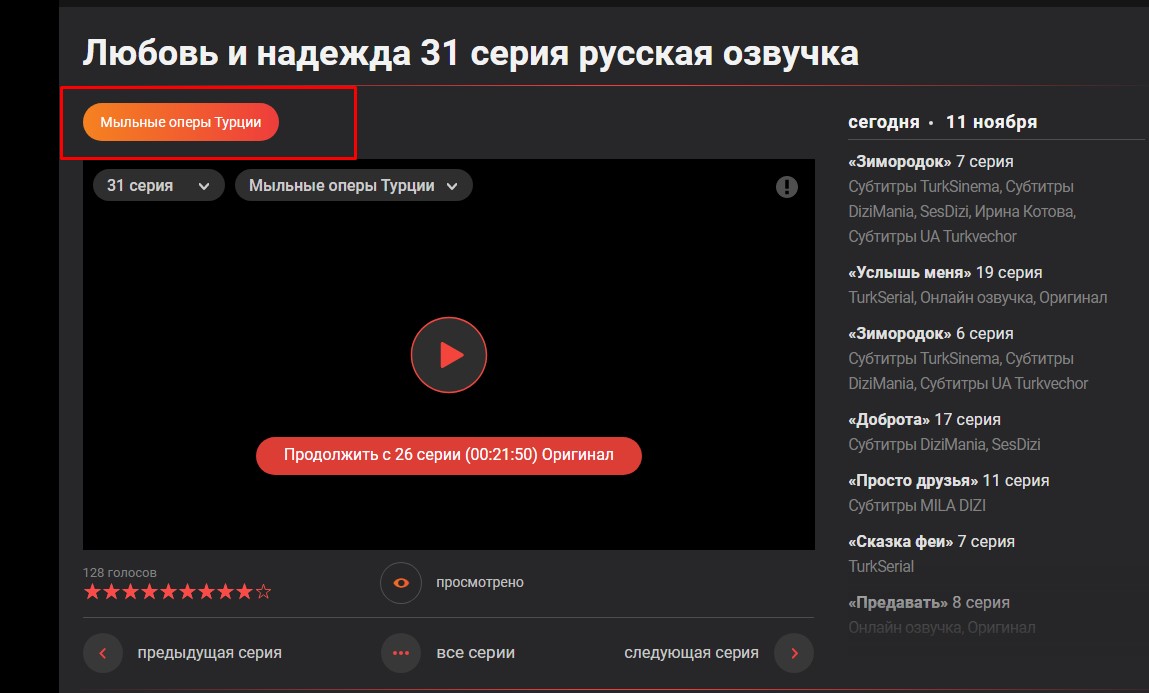Viewport: 1149px width, 693px height.
Task: Select the orange "Мыльные оперы Турции" tag
Action: click(180, 122)
